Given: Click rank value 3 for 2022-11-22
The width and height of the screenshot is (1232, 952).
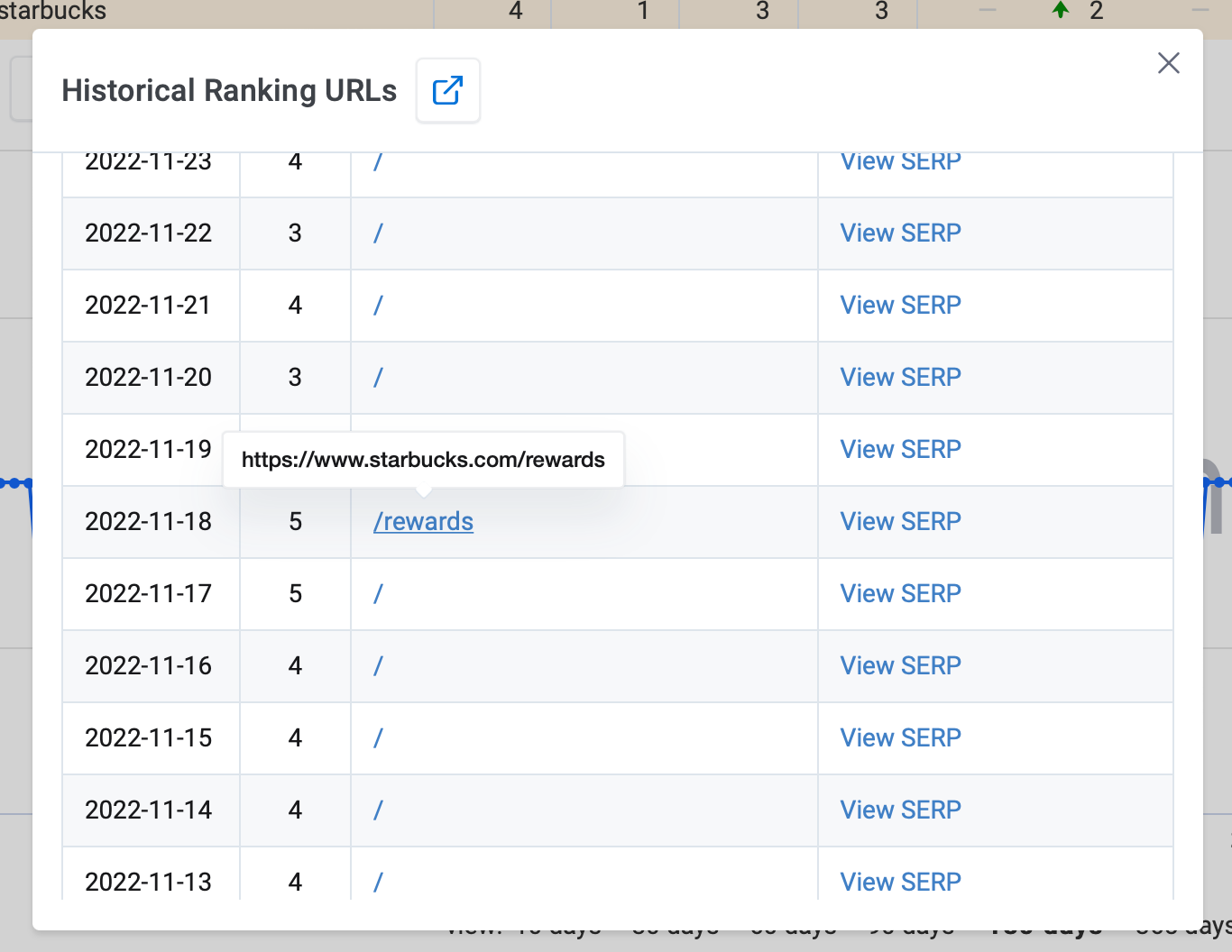Looking at the screenshot, I should click(295, 233).
